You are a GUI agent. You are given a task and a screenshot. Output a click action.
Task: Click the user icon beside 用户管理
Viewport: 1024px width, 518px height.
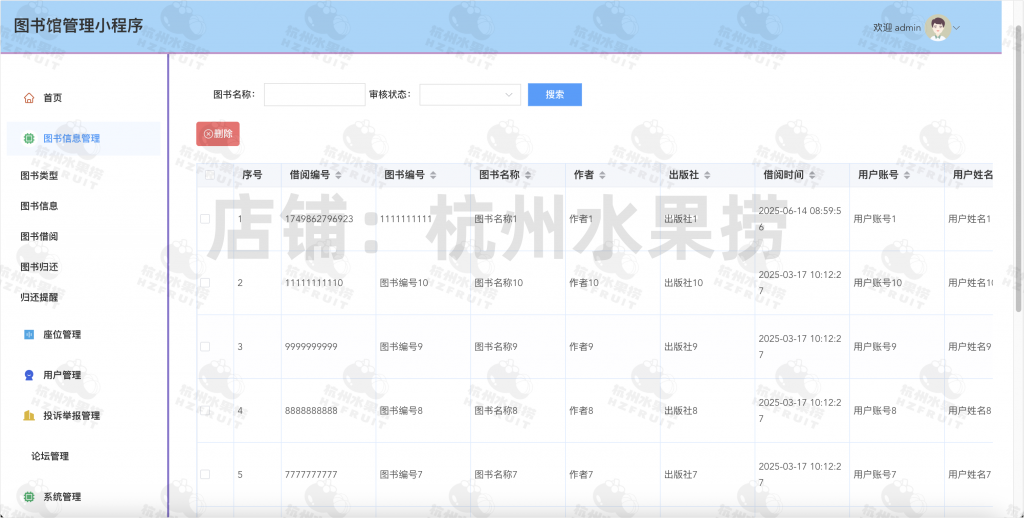[x=29, y=375]
